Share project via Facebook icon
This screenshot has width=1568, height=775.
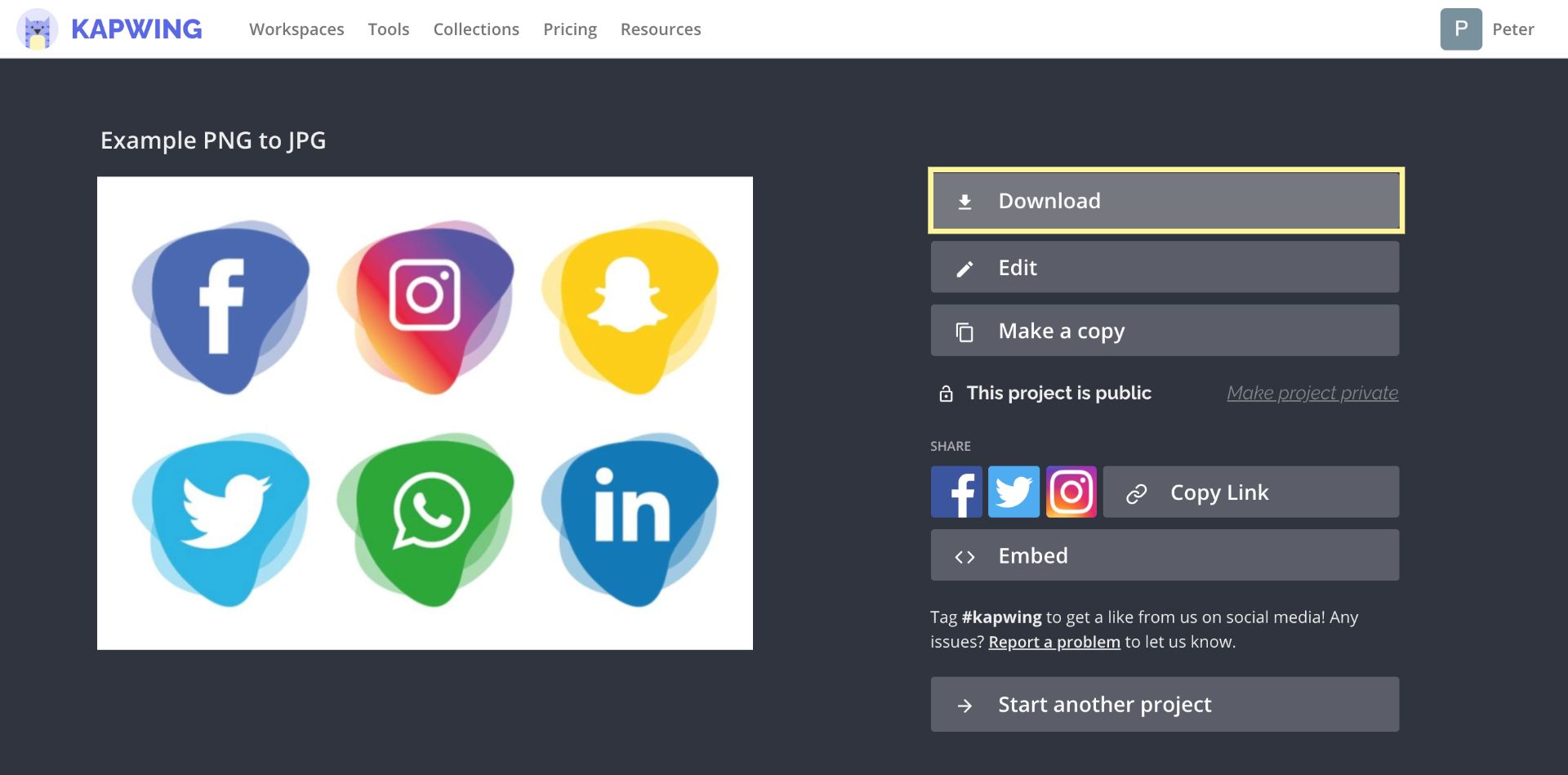[x=955, y=492]
